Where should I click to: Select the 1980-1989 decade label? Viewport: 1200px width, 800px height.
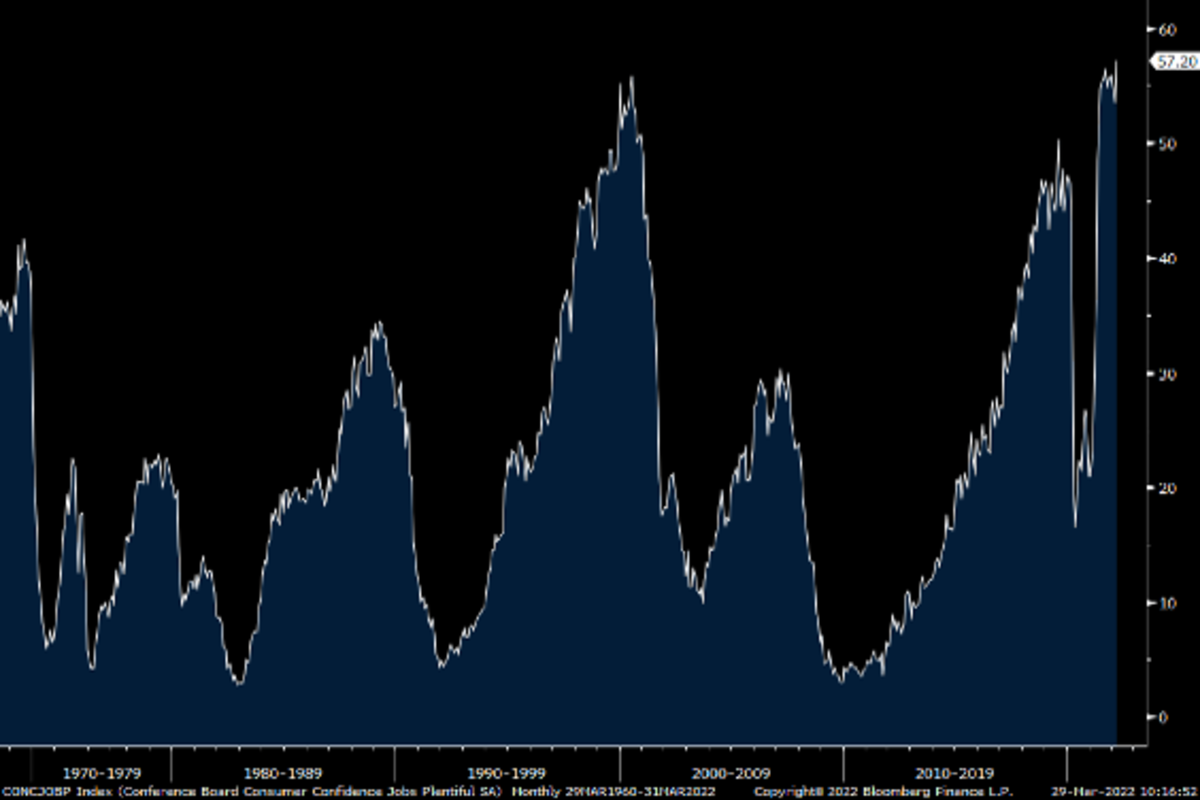coord(283,773)
